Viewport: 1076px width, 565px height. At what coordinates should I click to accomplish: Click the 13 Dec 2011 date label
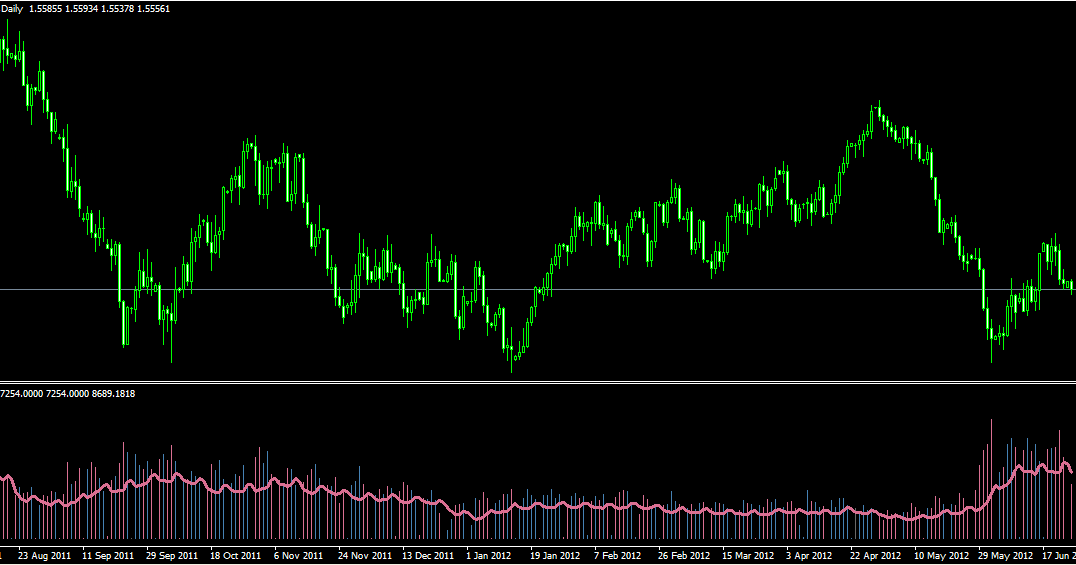428,555
